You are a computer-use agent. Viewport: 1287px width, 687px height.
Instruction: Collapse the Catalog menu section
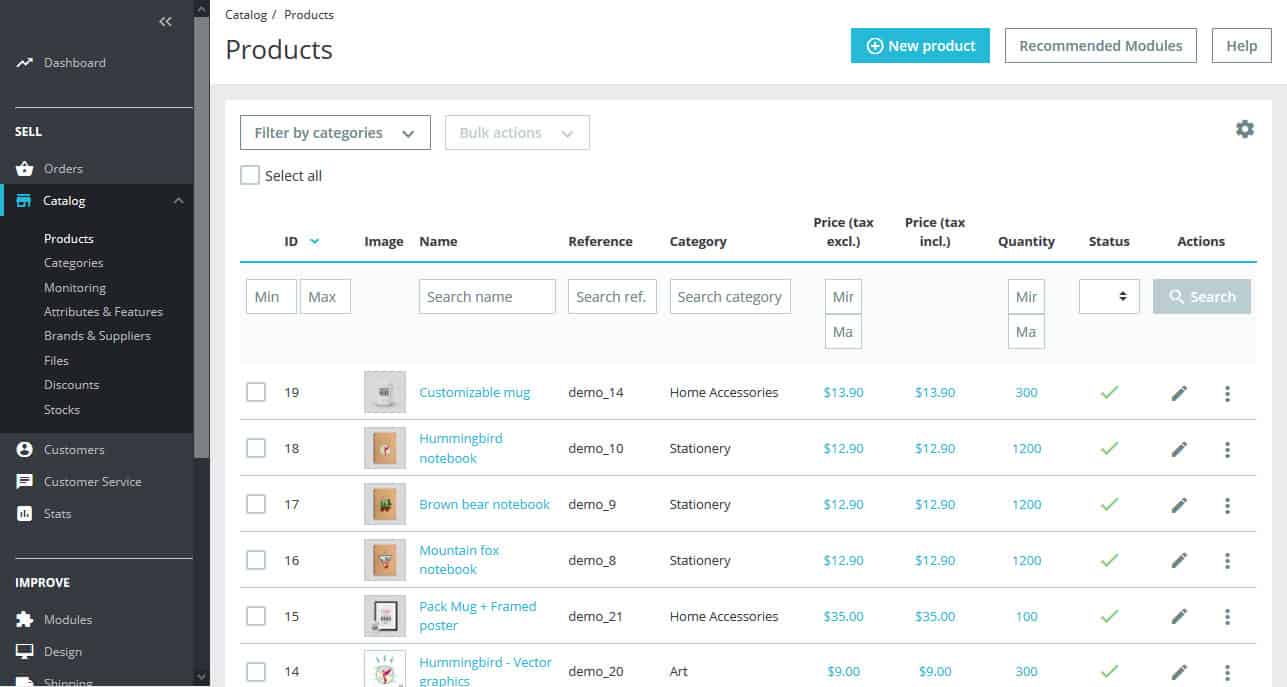pos(178,201)
